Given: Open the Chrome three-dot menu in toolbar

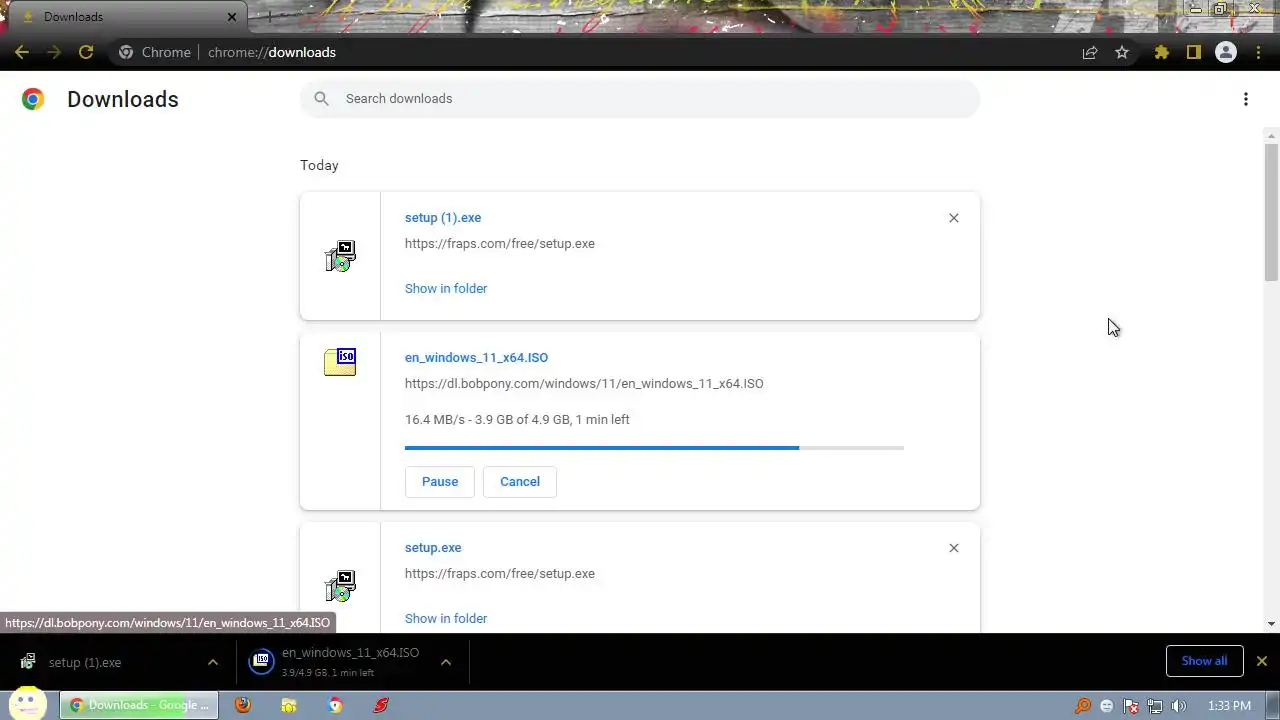Looking at the screenshot, I should click(1258, 52).
